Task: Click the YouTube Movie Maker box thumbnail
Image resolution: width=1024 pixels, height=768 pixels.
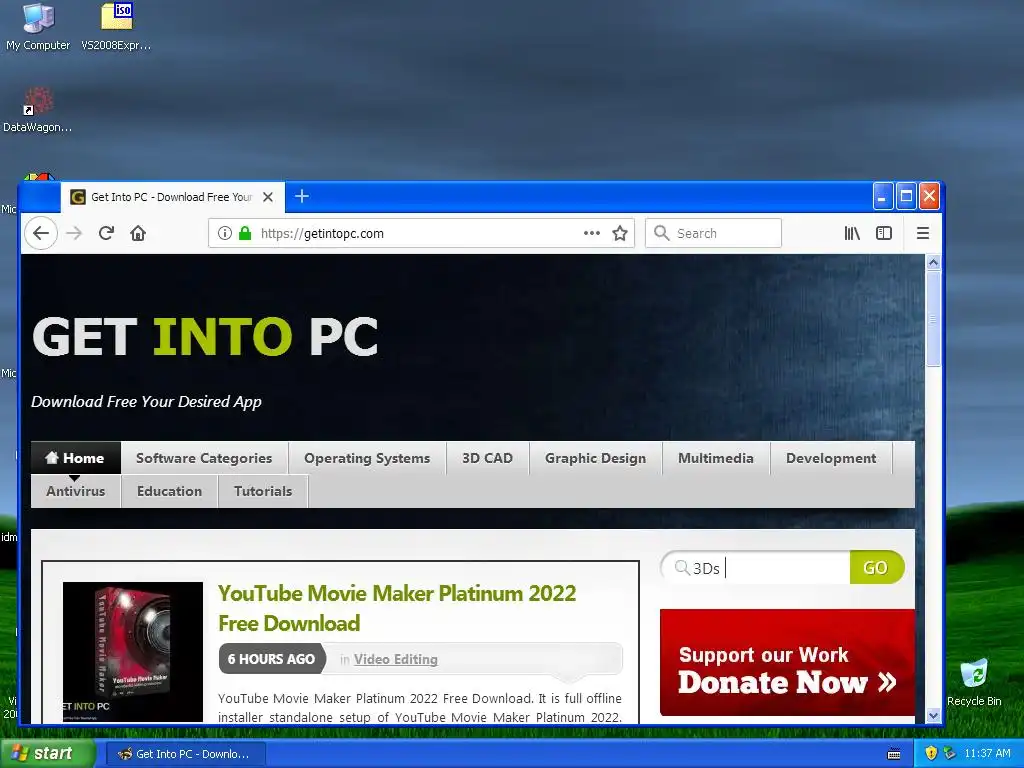Action: (133, 652)
